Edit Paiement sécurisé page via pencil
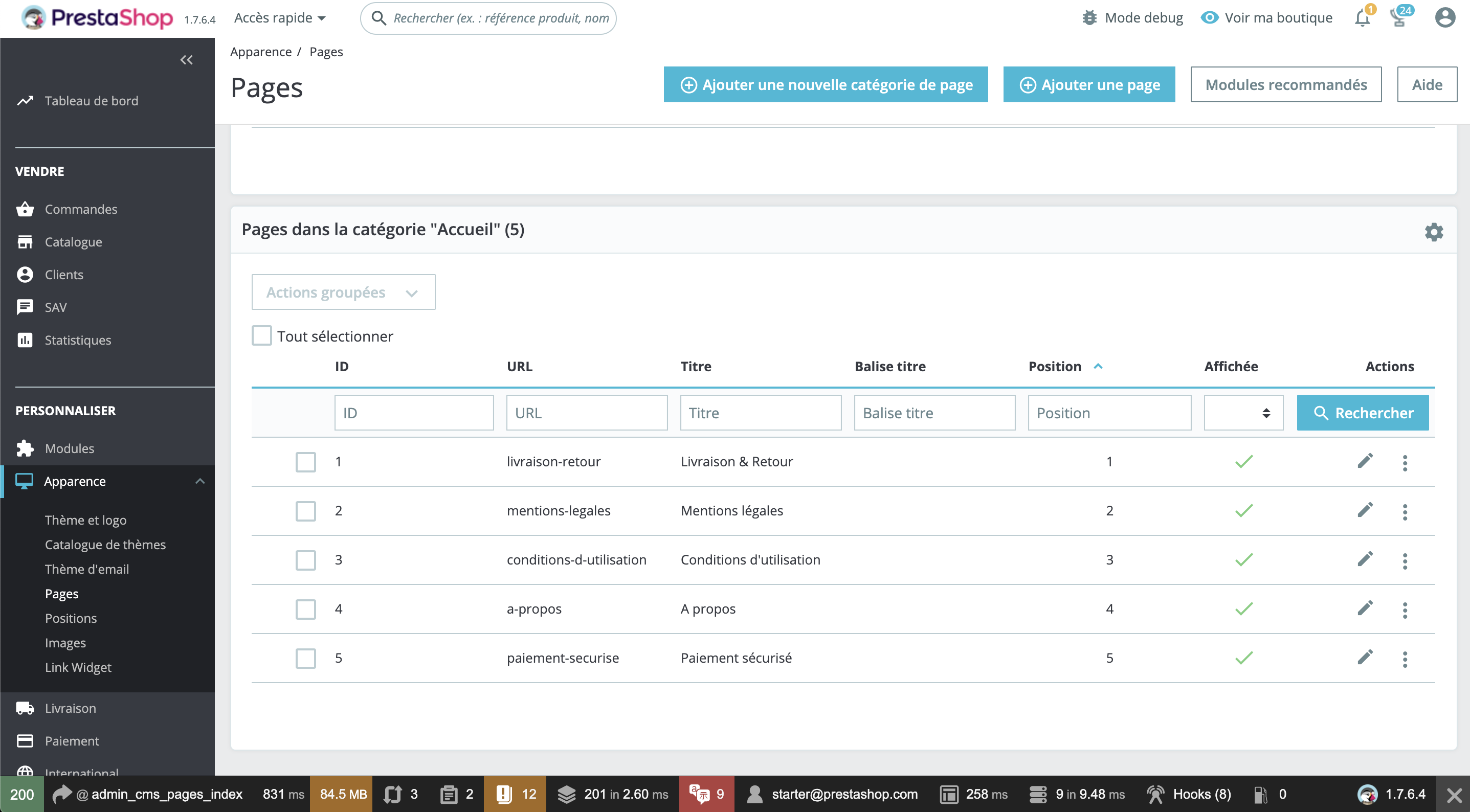Viewport: 1470px width, 812px height. [1365, 658]
